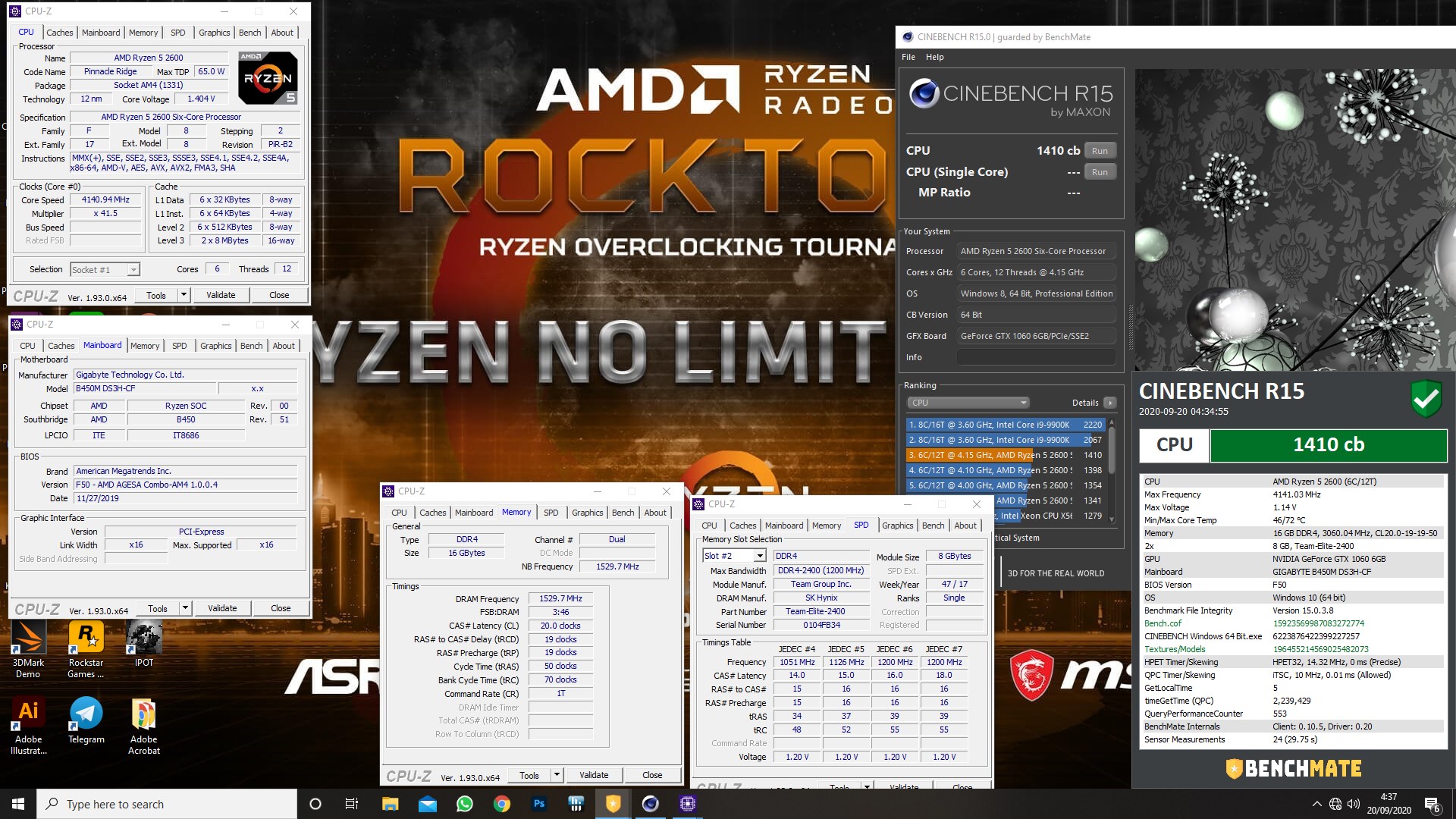
Task: Click Tools button in Memory CPU-Z window
Action: (529, 775)
